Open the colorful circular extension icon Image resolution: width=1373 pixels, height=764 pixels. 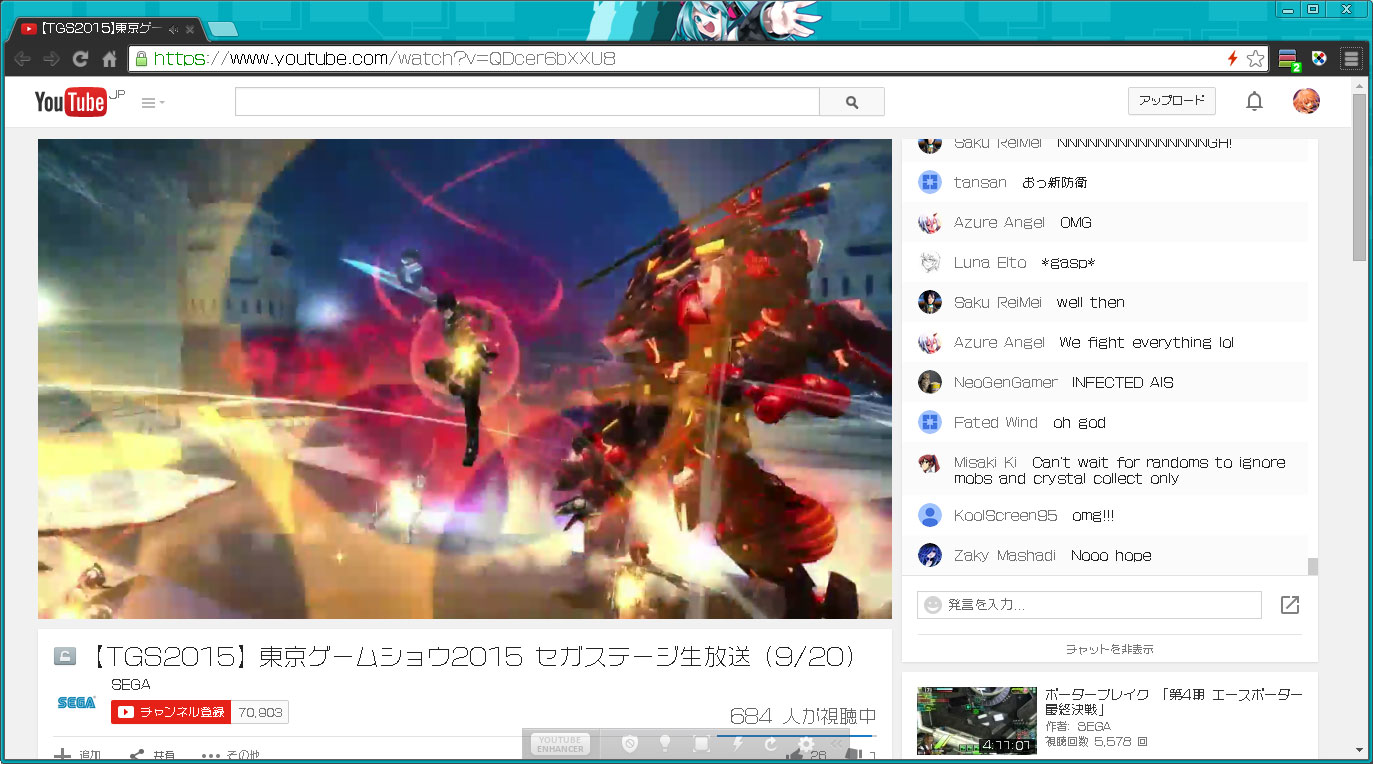1320,59
